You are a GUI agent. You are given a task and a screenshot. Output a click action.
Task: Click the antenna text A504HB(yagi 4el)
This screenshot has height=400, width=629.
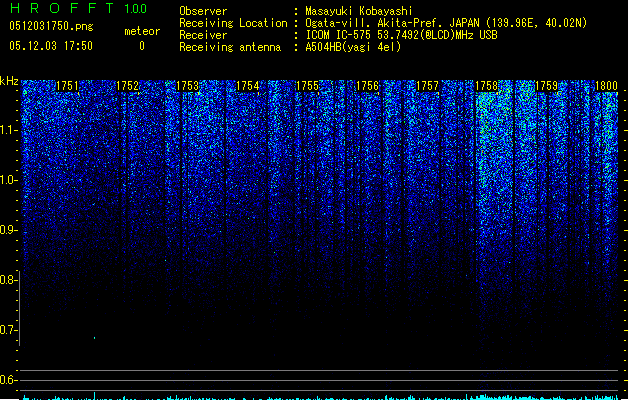point(353,47)
